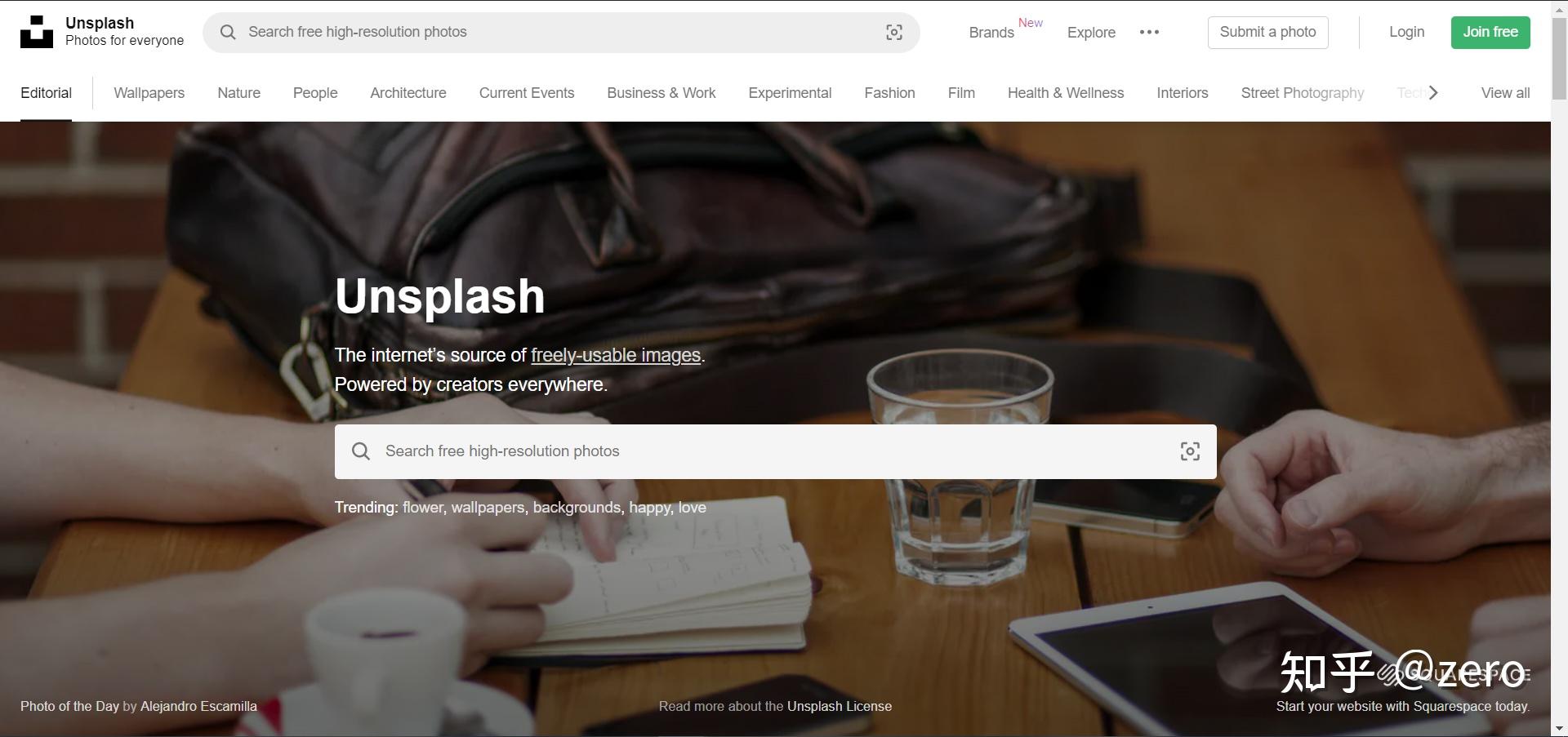Click the green Join free button
The image size is (1568, 737).
pyautogui.click(x=1490, y=32)
